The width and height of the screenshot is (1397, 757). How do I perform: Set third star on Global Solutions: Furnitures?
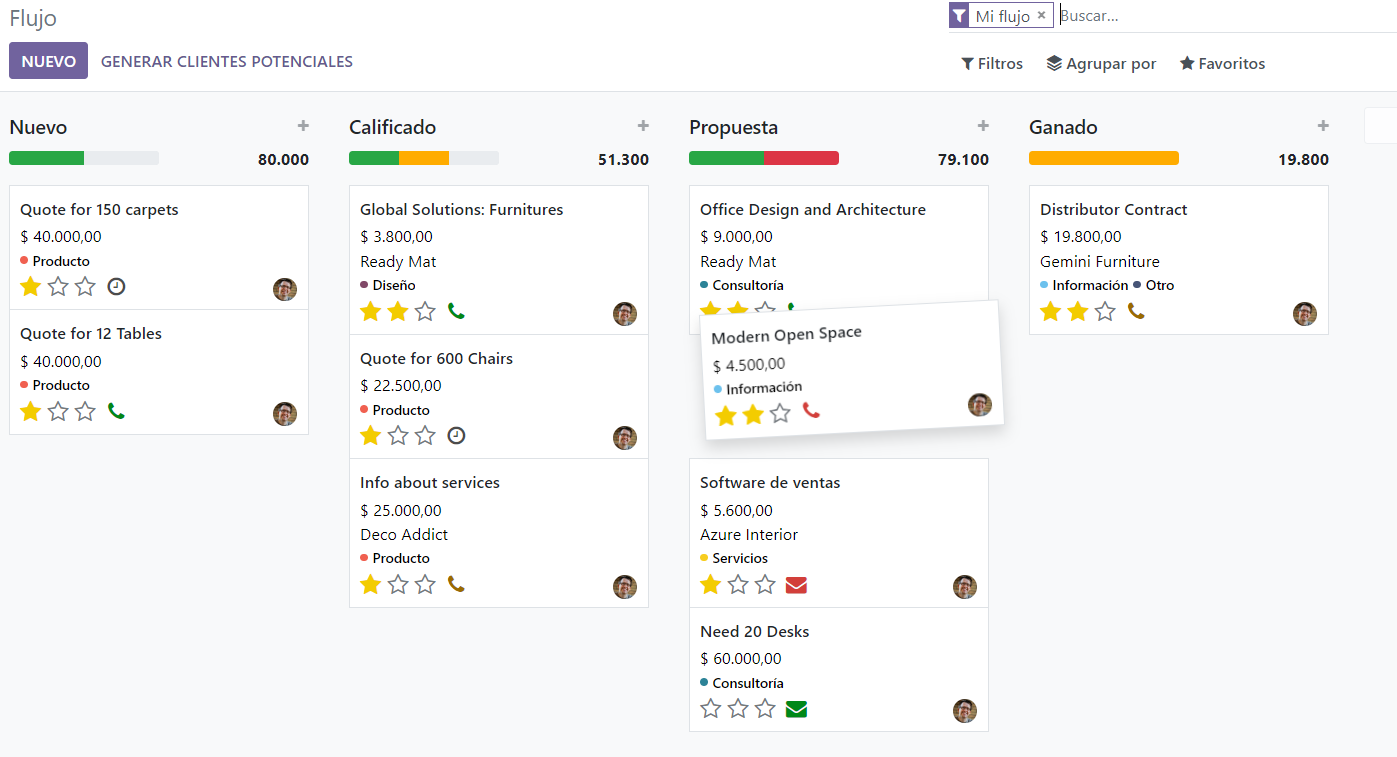pyautogui.click(x=425, y=311)
